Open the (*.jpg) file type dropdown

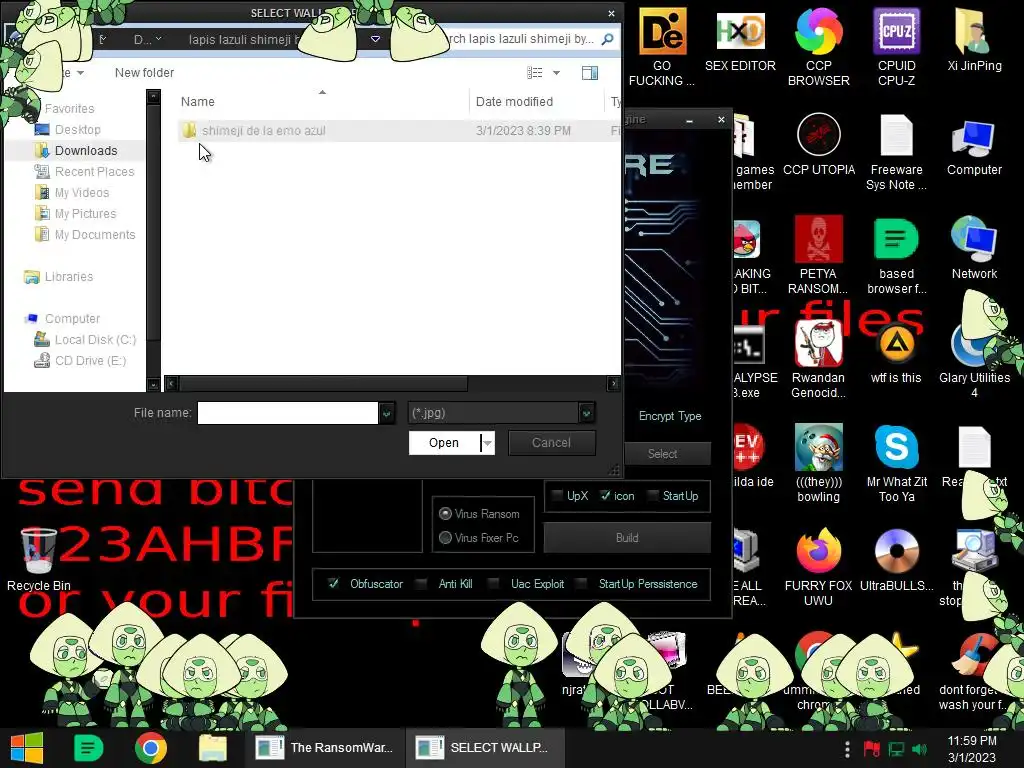tap(586, 413)
